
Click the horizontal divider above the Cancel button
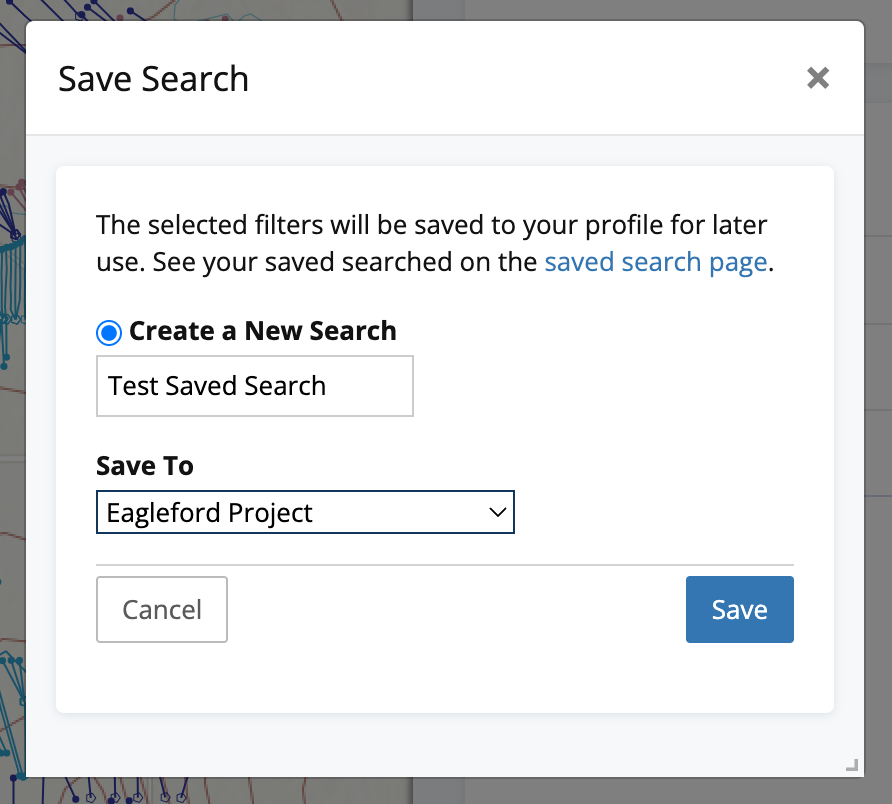(445, 565)
